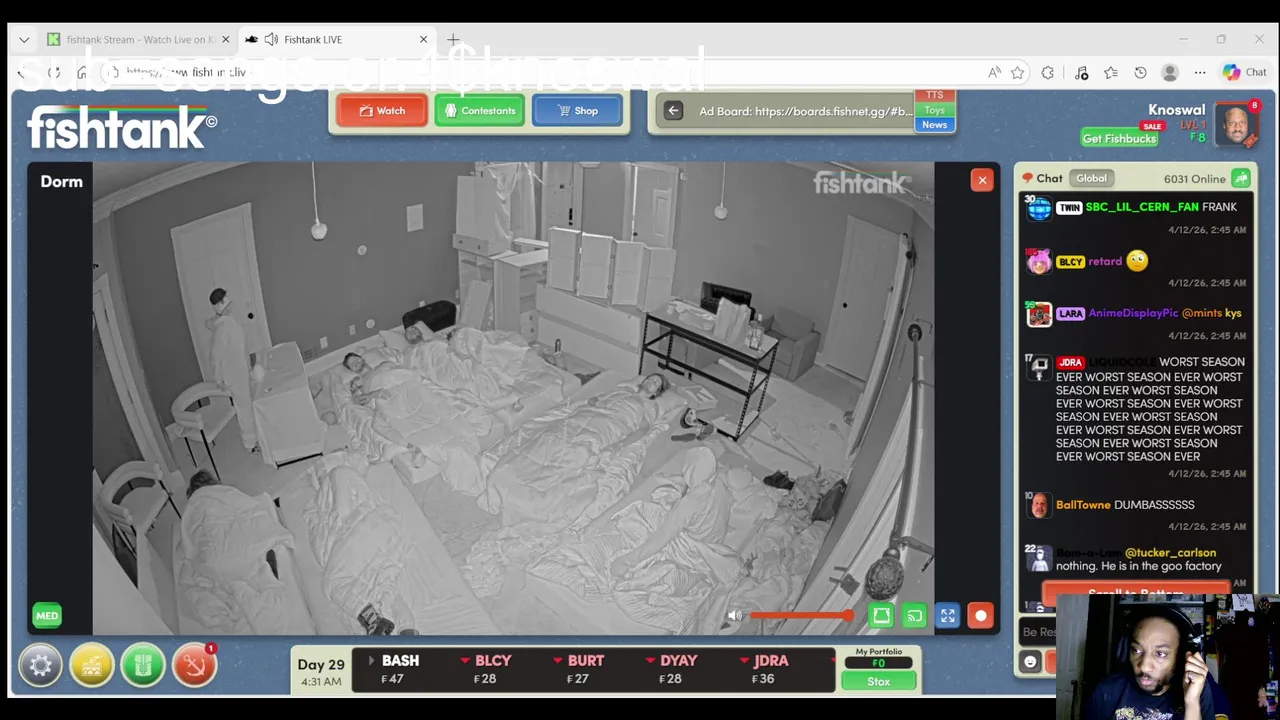Start clip recording with the red record button
Screen dimensions: 1280x720
(980, 616)
